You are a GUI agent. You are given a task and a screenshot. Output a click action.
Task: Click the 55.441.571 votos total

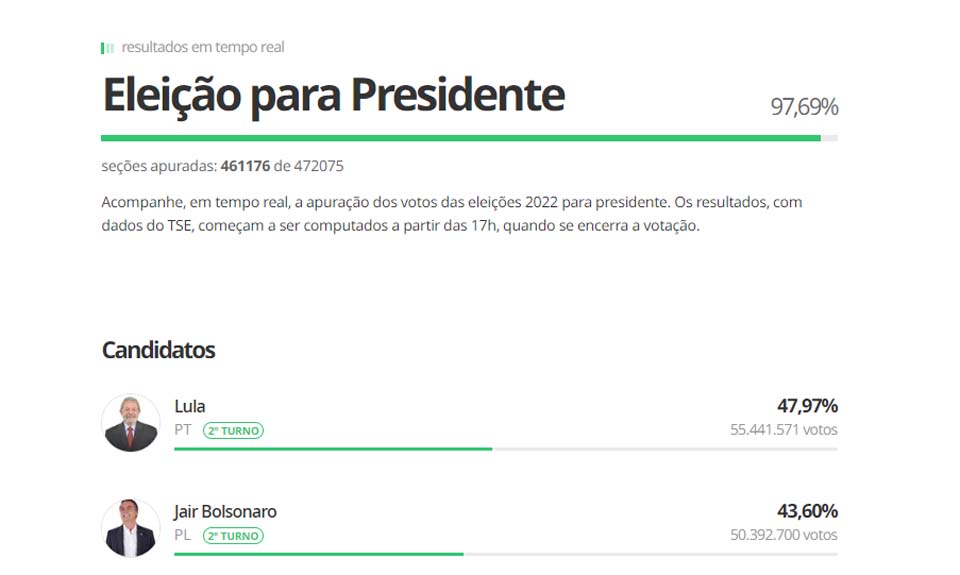[784, 430]
